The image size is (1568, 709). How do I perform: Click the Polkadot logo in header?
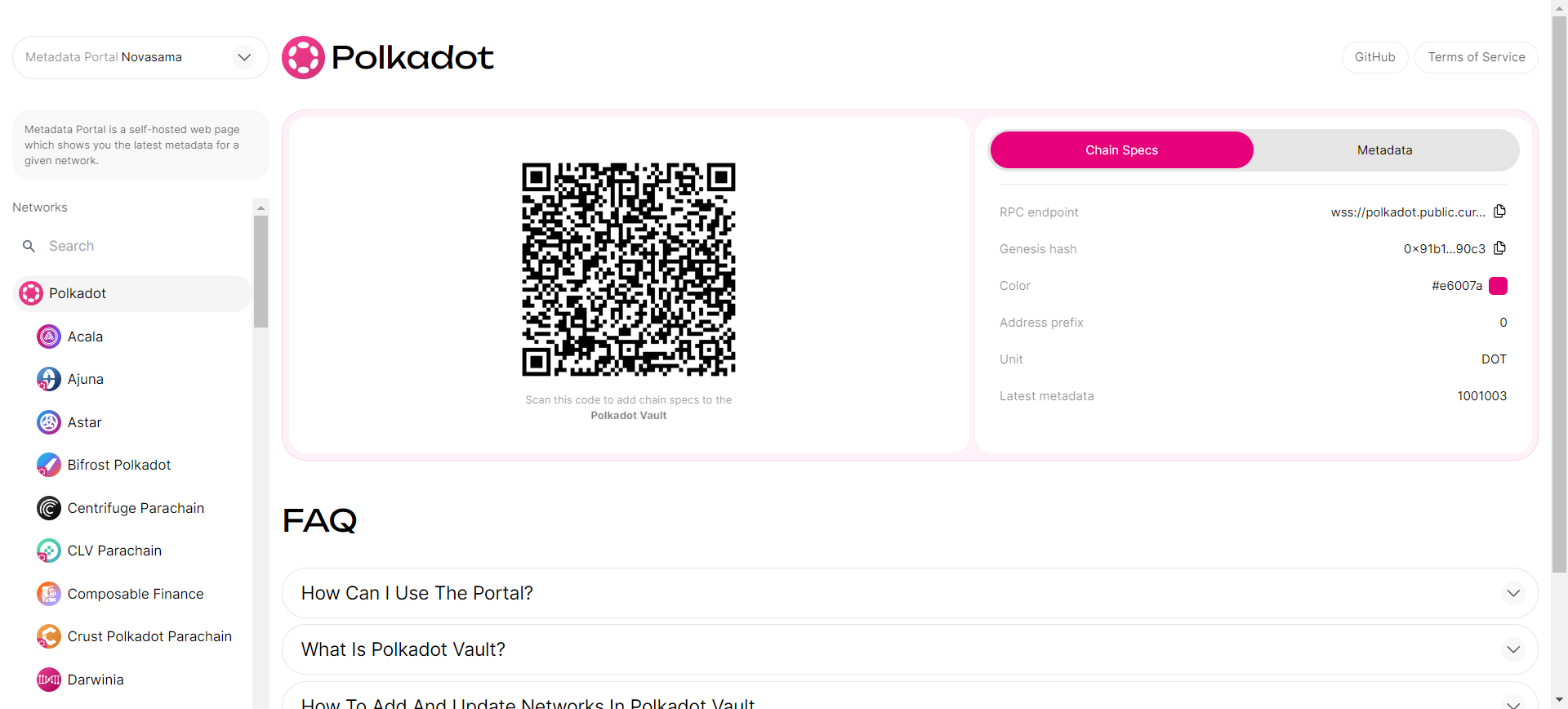pos(388,57)
